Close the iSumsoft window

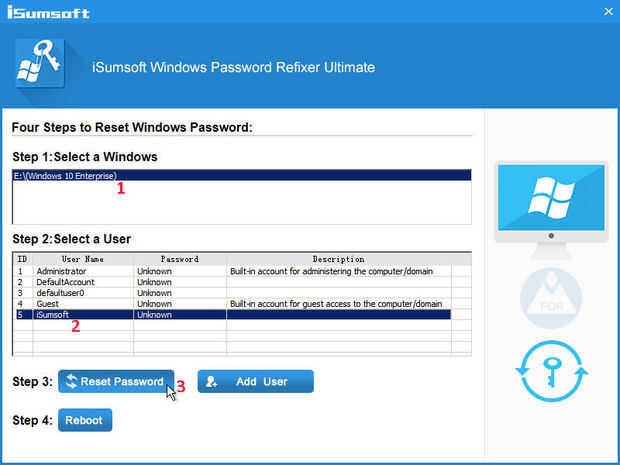point(608,11)
